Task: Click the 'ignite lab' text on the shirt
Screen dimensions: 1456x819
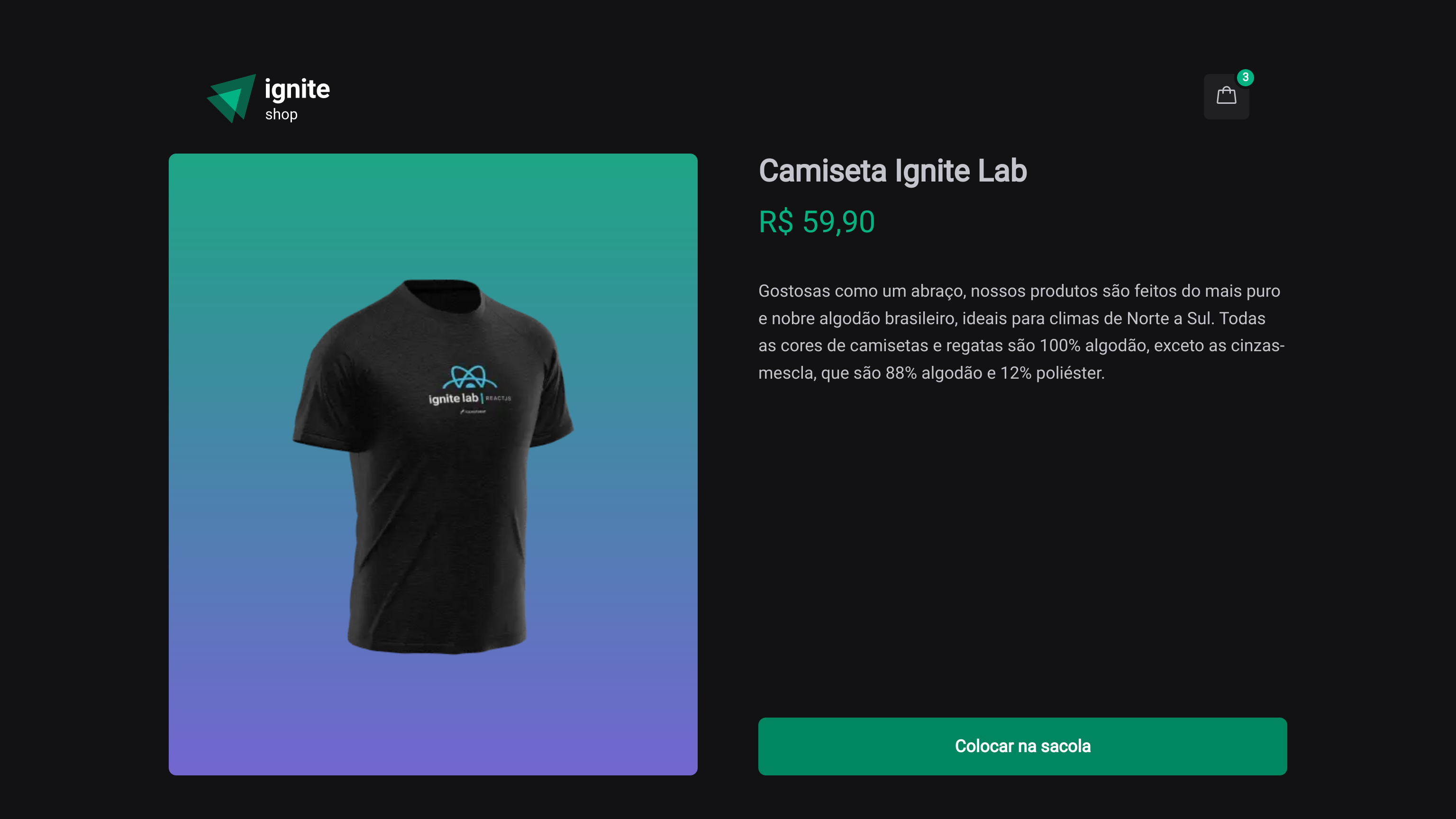Action: [x=453, y=399]
